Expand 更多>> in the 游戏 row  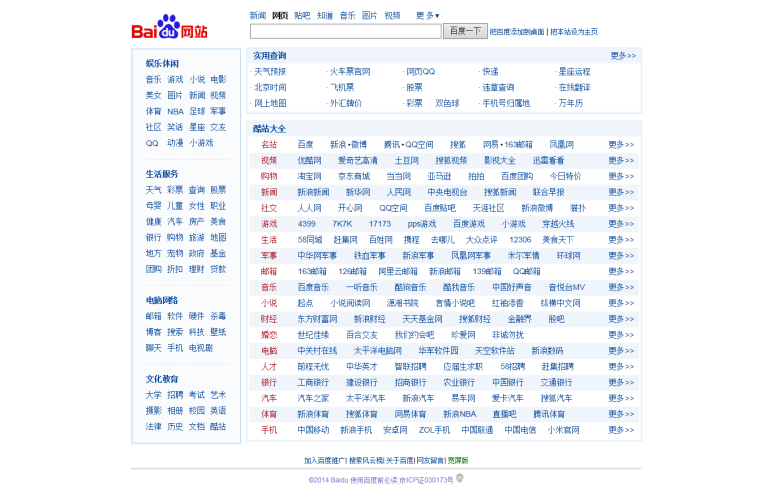(621, 224)
